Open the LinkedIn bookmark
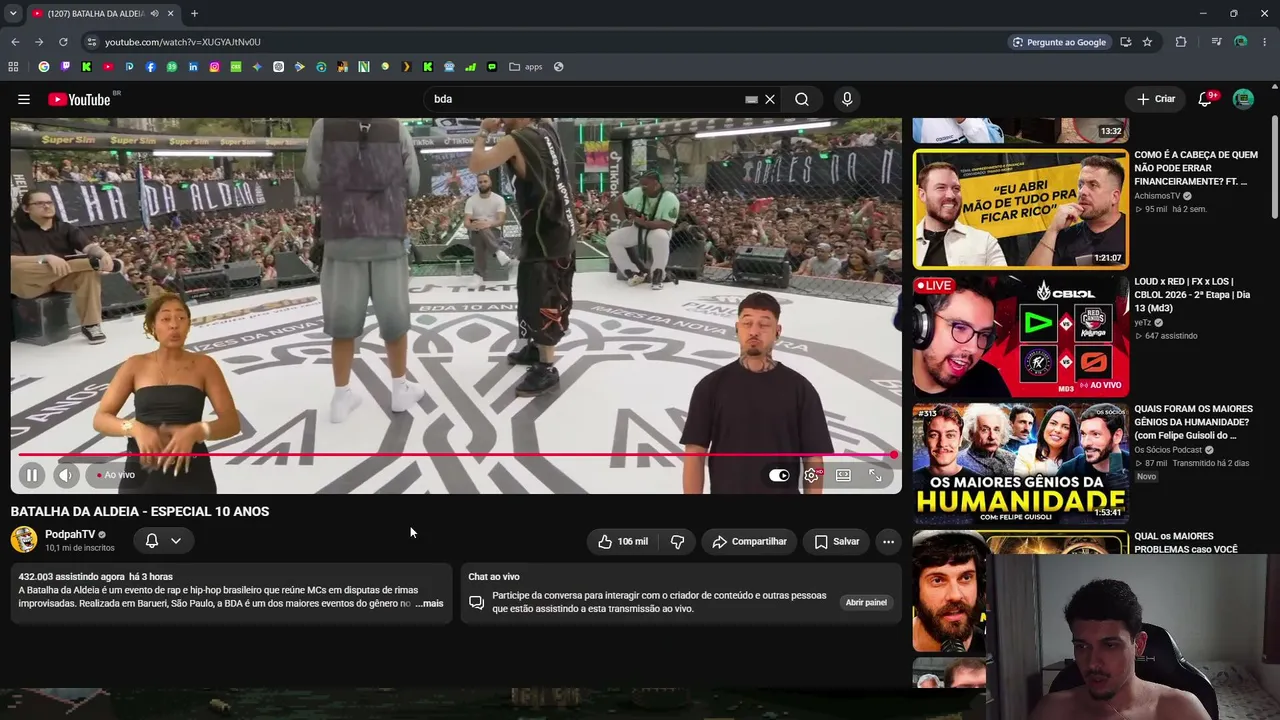 pyautogui.click(x=193, y=67)
